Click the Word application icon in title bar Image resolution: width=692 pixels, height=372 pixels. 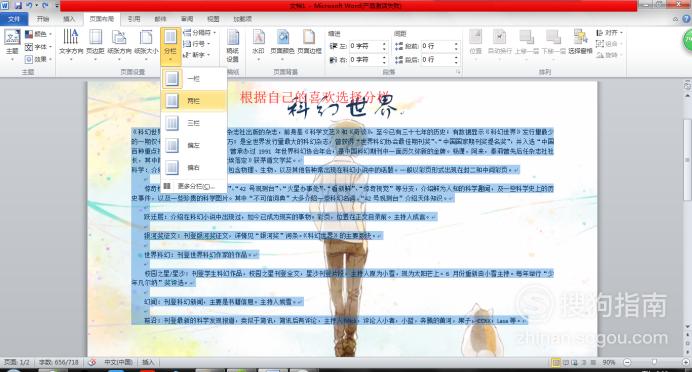pyautogui.click(x=4, y=5)
